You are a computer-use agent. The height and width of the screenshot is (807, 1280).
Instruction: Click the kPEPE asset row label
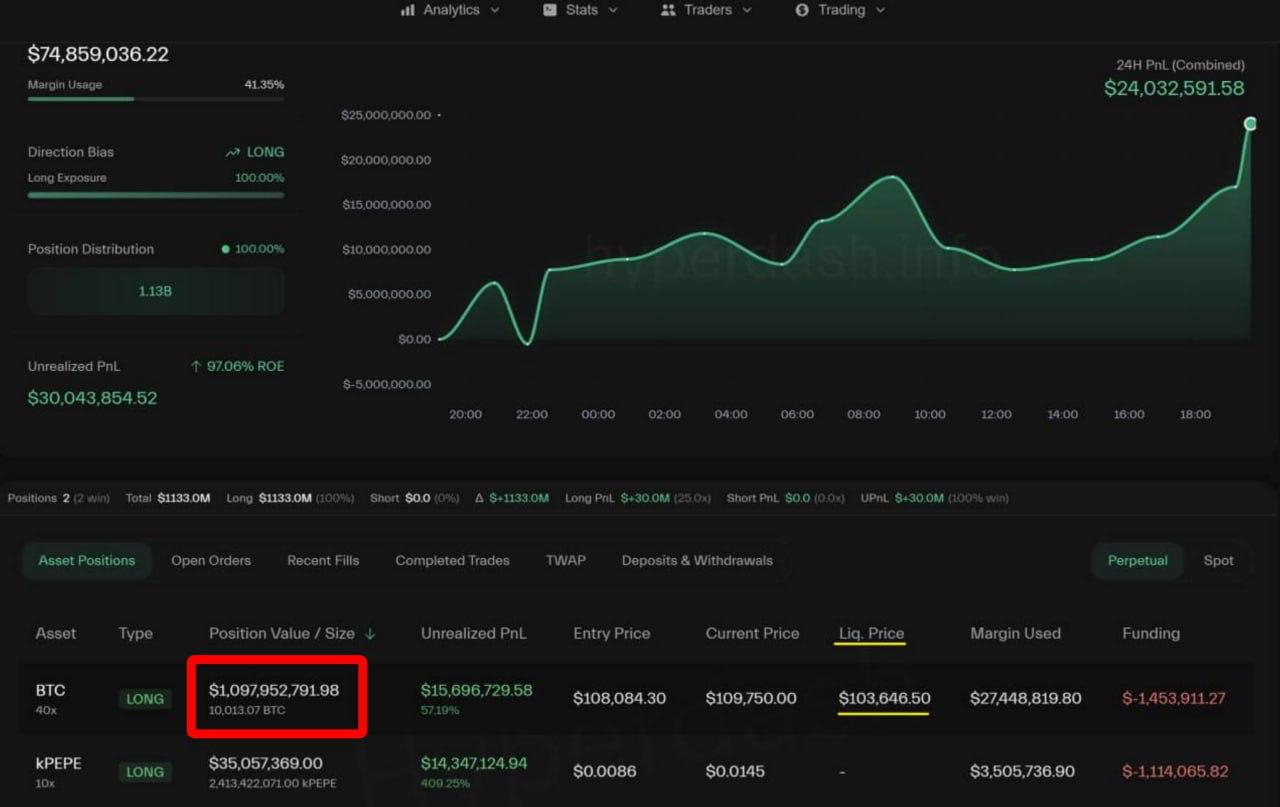(x=59, y=764)
